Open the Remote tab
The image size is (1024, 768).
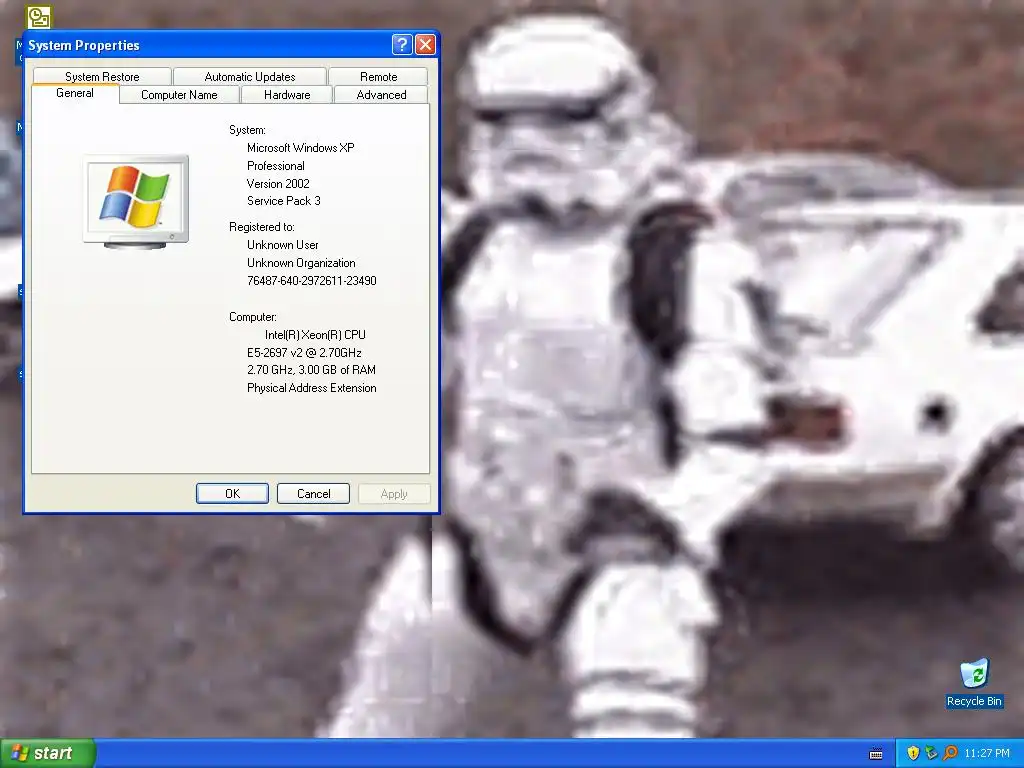pyautogui.click(x=378, y=76)
